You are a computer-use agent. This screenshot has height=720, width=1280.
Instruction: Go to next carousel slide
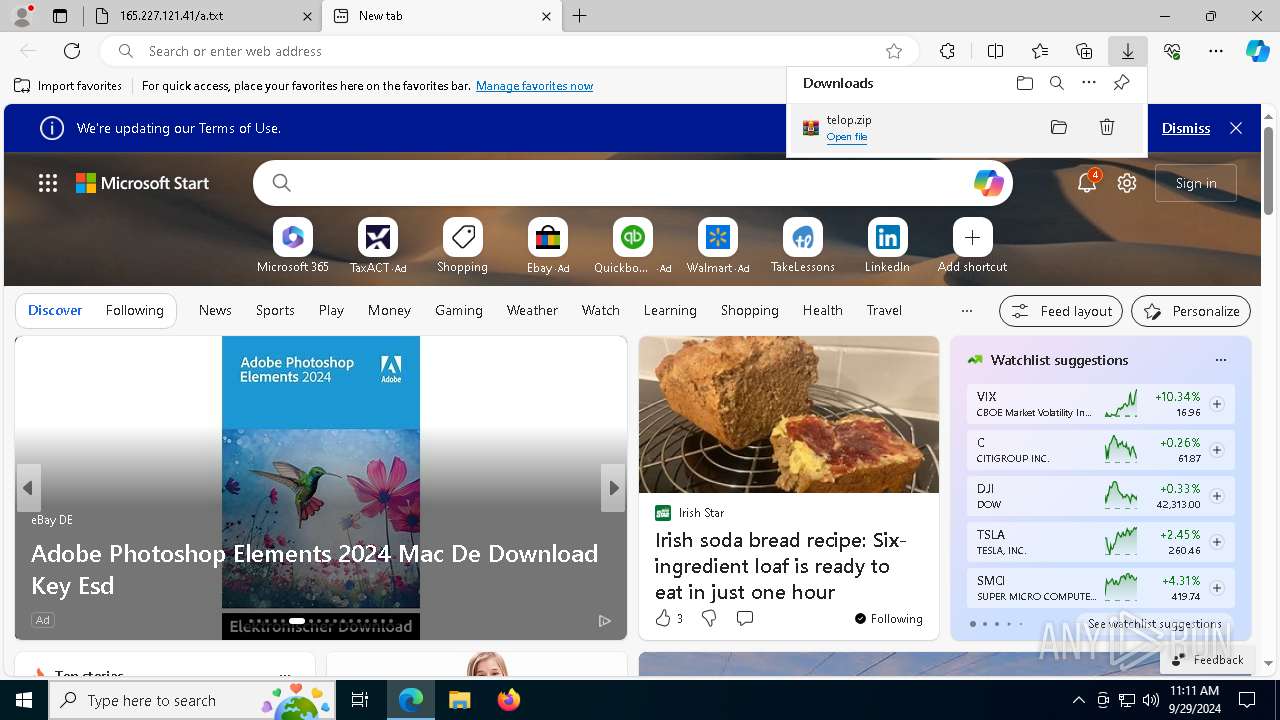614,488
